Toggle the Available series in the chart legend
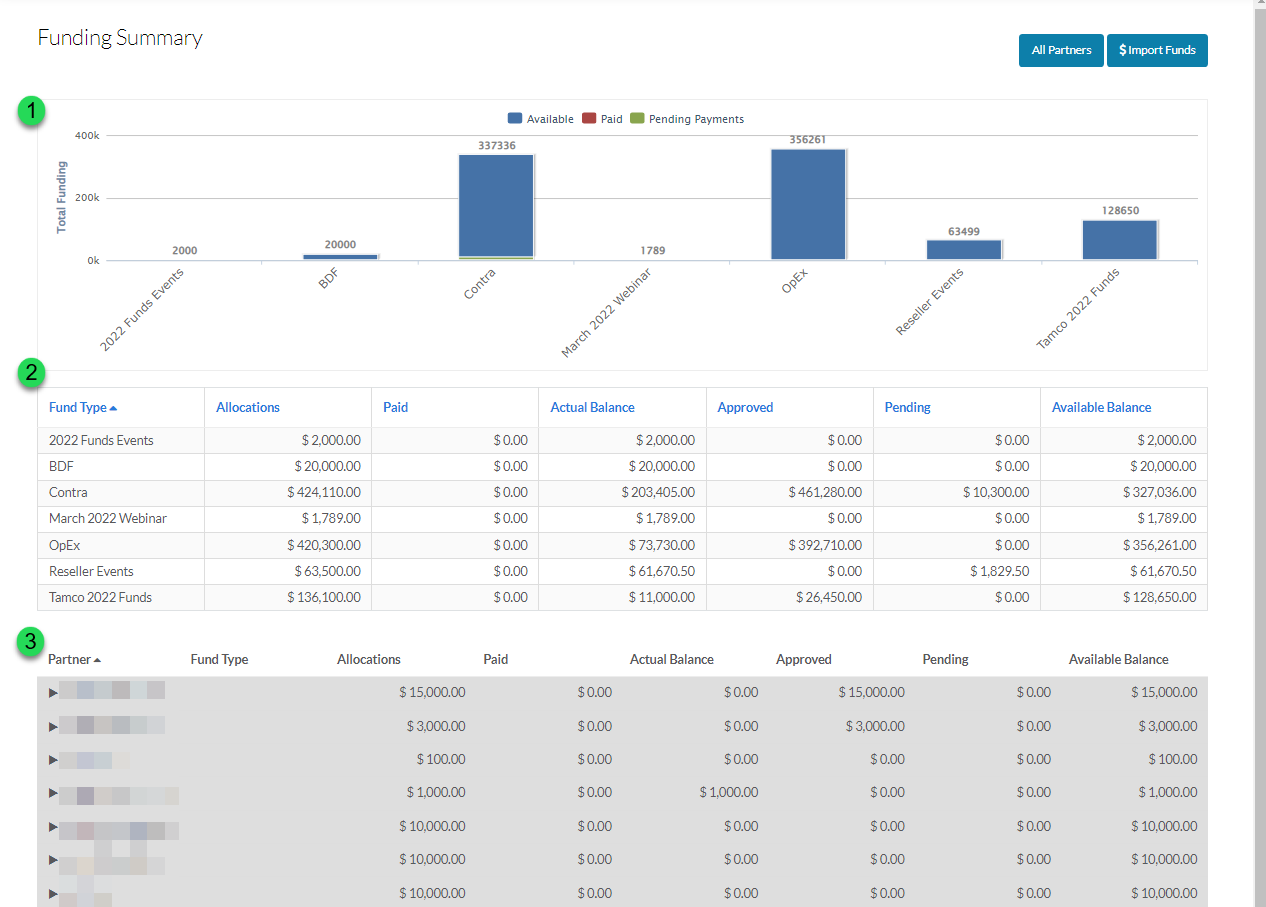Screen dimensions: 1266x907 [547, 118]
